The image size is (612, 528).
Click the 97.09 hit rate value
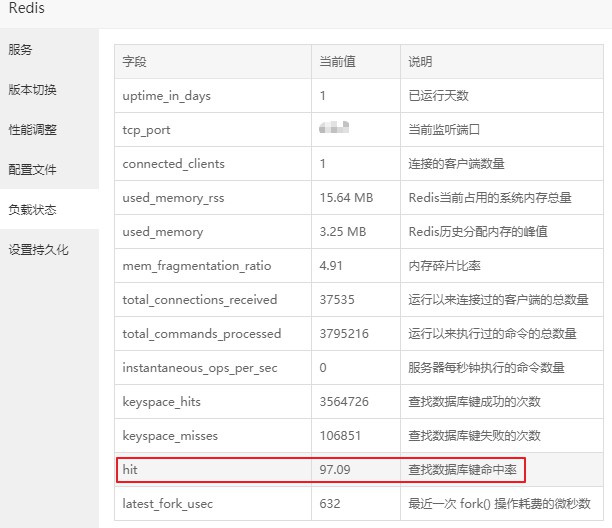click(x=335, y=469)
